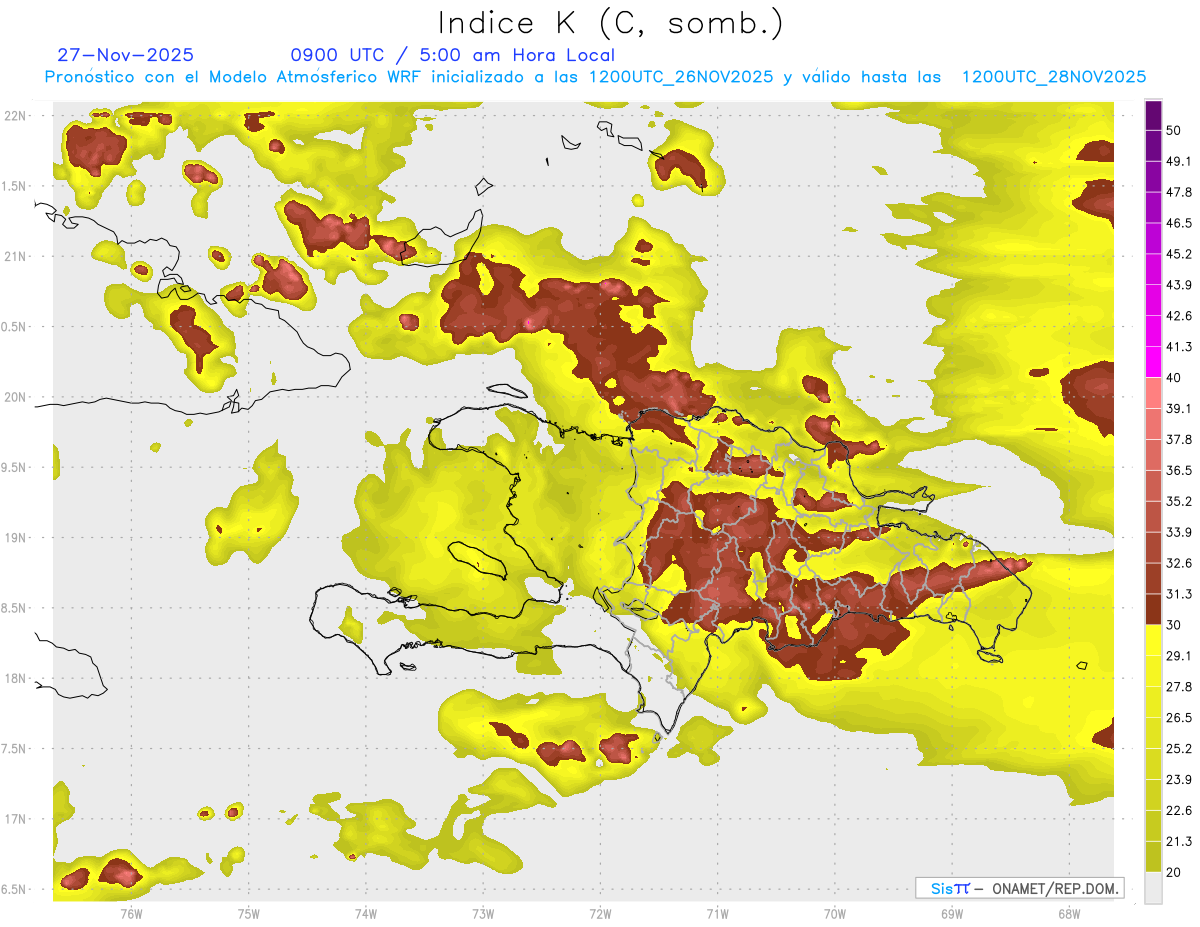Click the colorbar value 40
1200x927 pixels.
tap(1174, 378)
